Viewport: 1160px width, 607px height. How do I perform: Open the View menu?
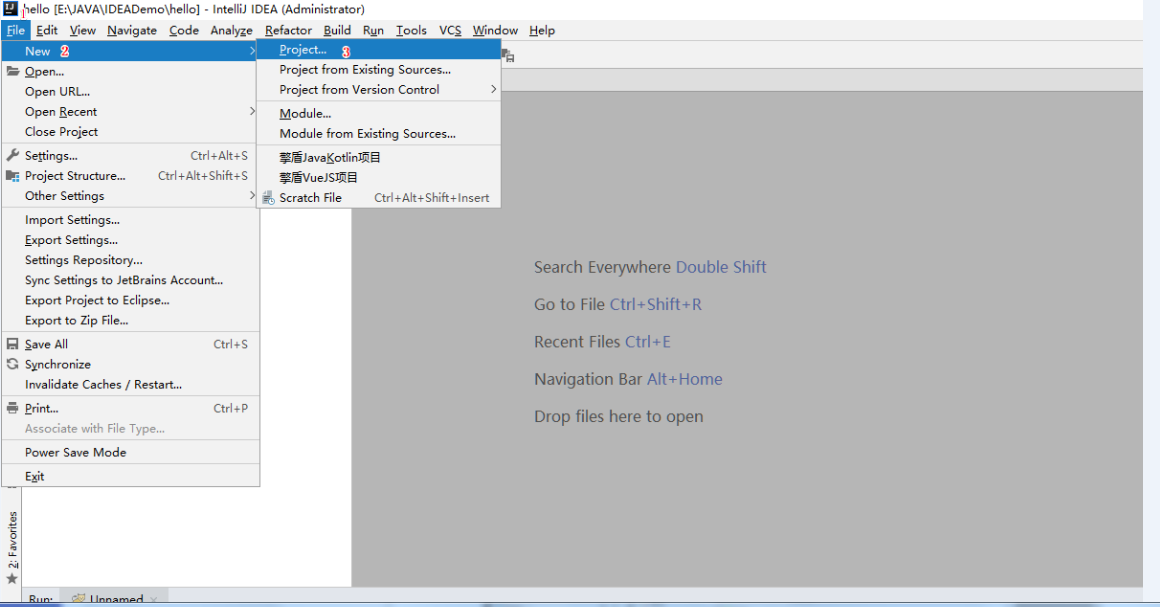coord(83,30)
